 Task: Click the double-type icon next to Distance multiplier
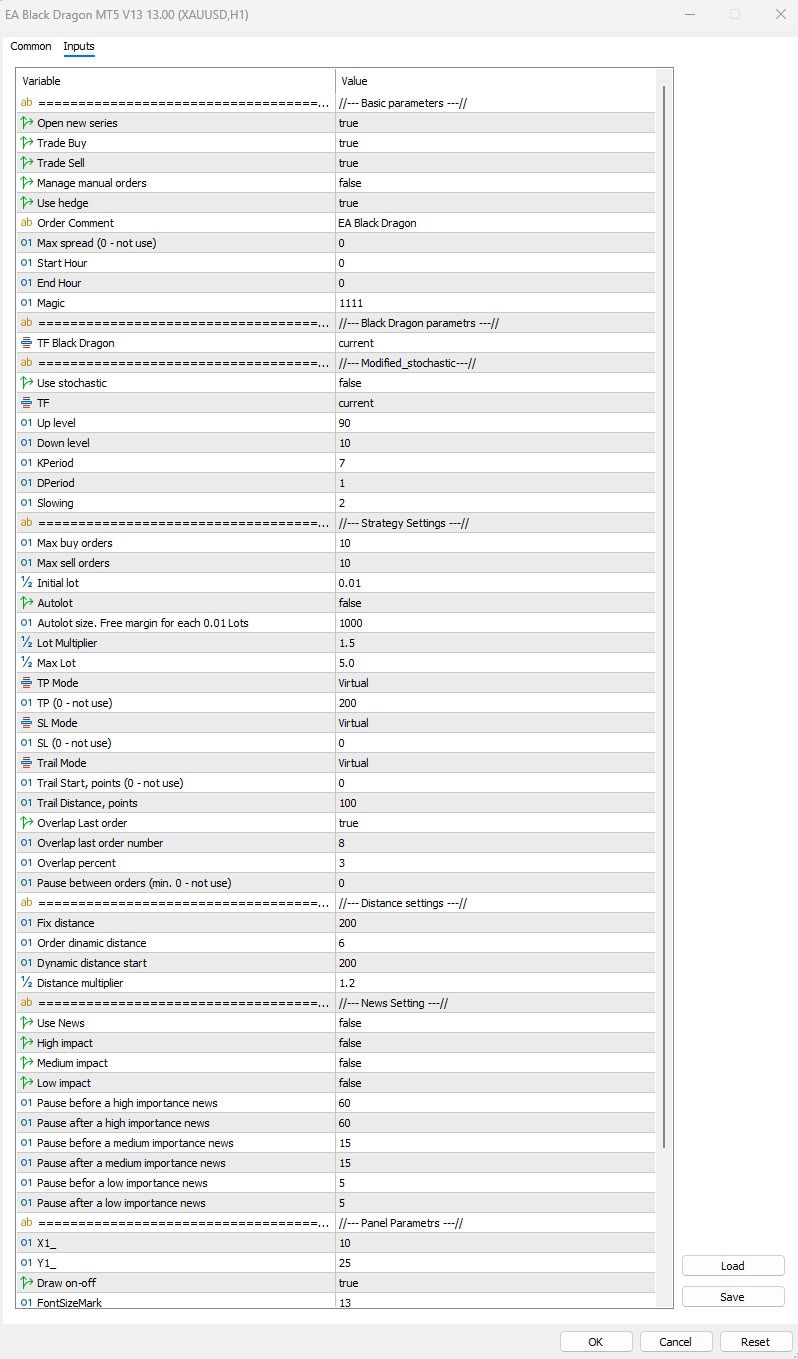[27, 983]
